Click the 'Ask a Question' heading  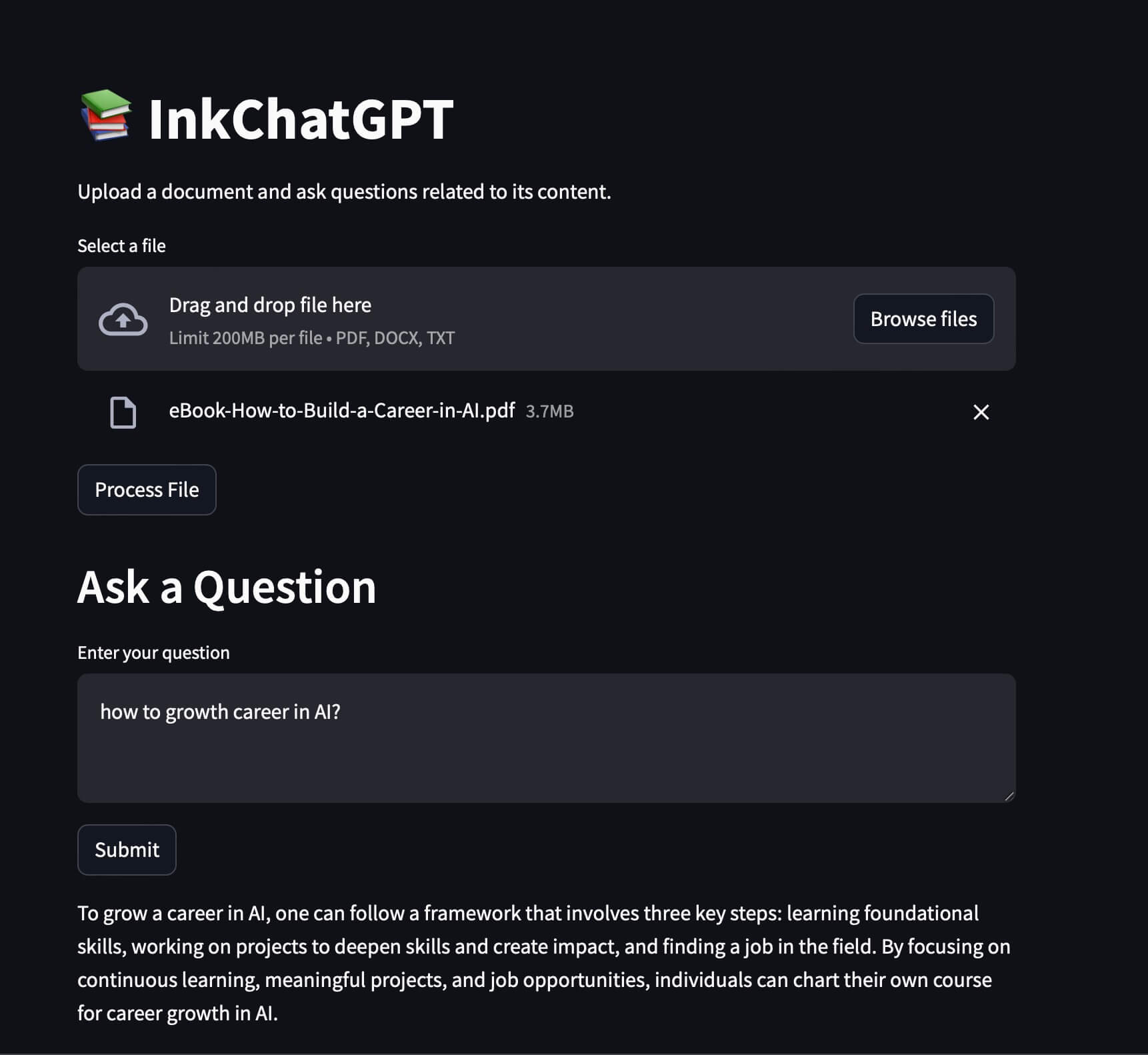227,588
